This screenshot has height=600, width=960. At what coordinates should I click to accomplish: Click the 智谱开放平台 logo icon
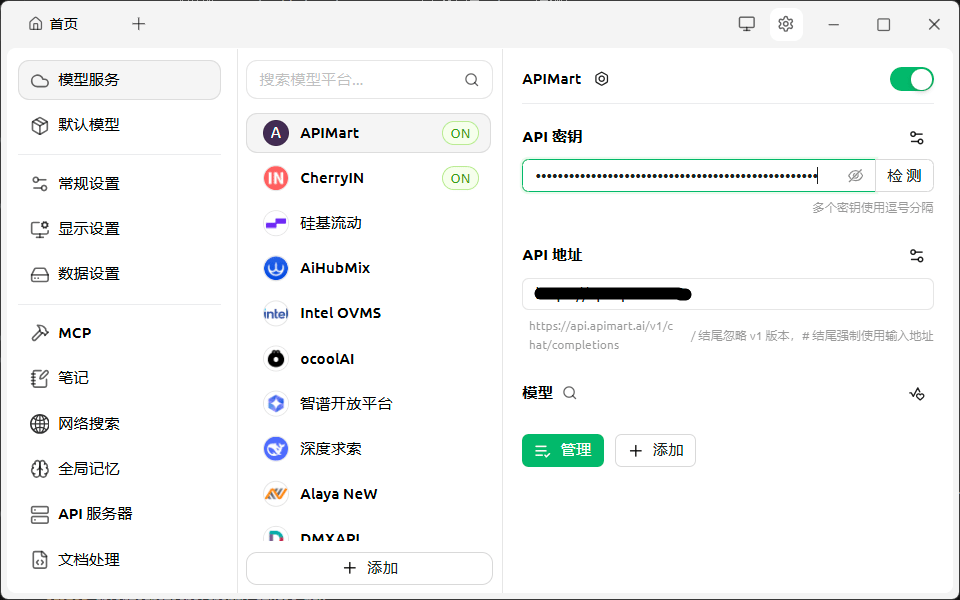[x=276, y=403]
